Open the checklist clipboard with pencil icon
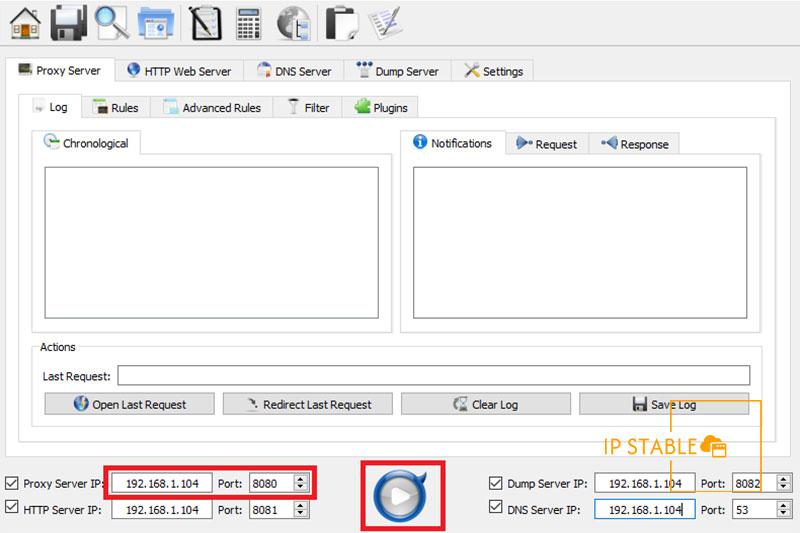This screenshot has height=533, width=800. (x=384, y=22)
